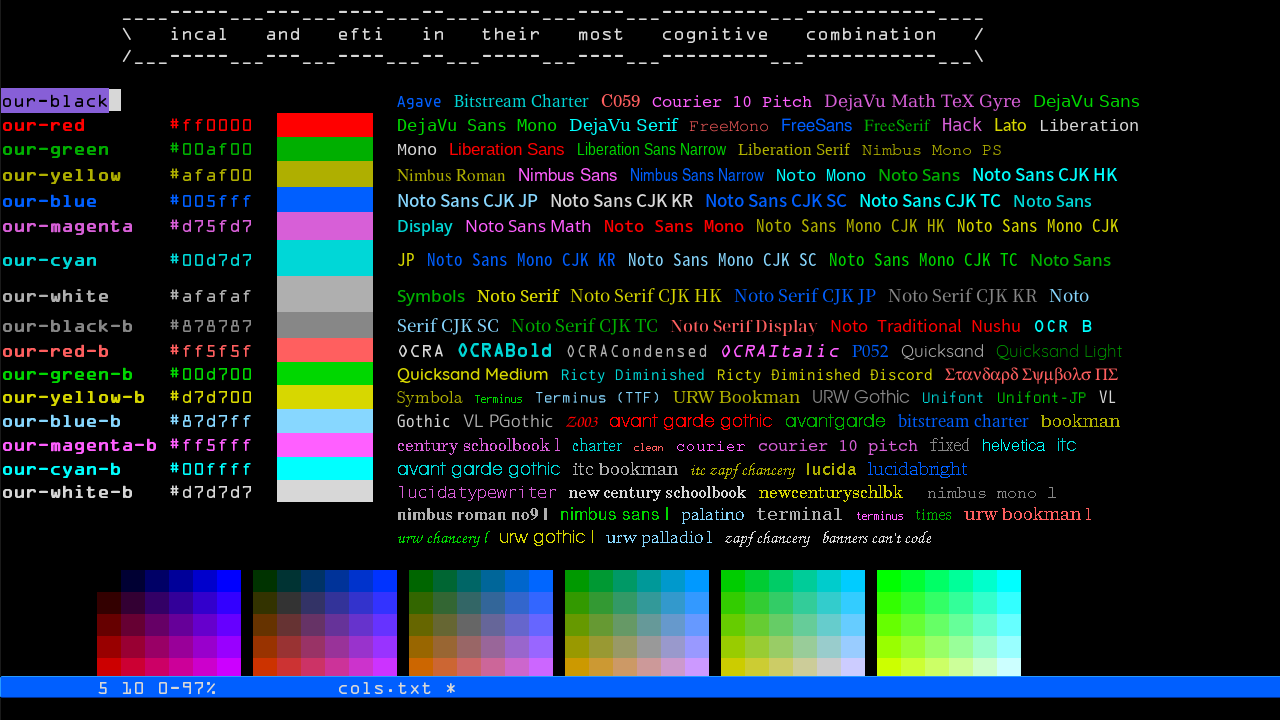Click the 'our-blue-b' label
Viewport: 1280px width, 720px height.
point(61,421)
